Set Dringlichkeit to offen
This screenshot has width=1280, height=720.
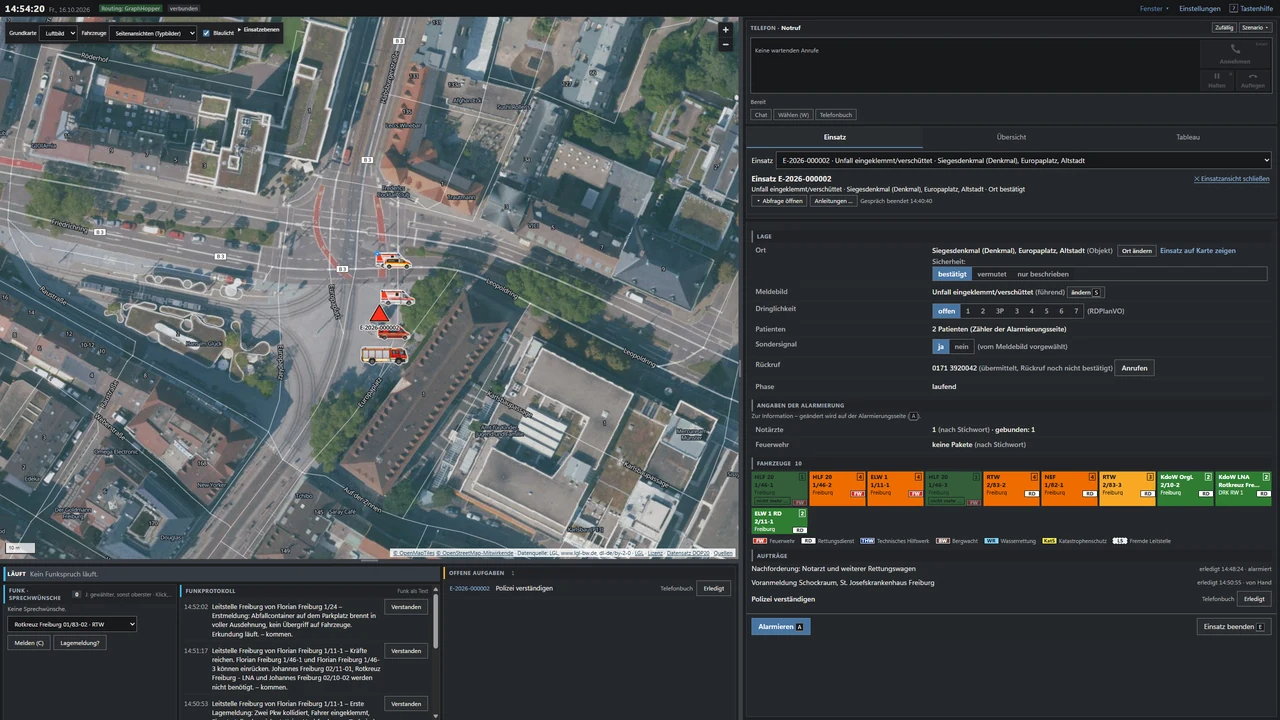(946, 311)
